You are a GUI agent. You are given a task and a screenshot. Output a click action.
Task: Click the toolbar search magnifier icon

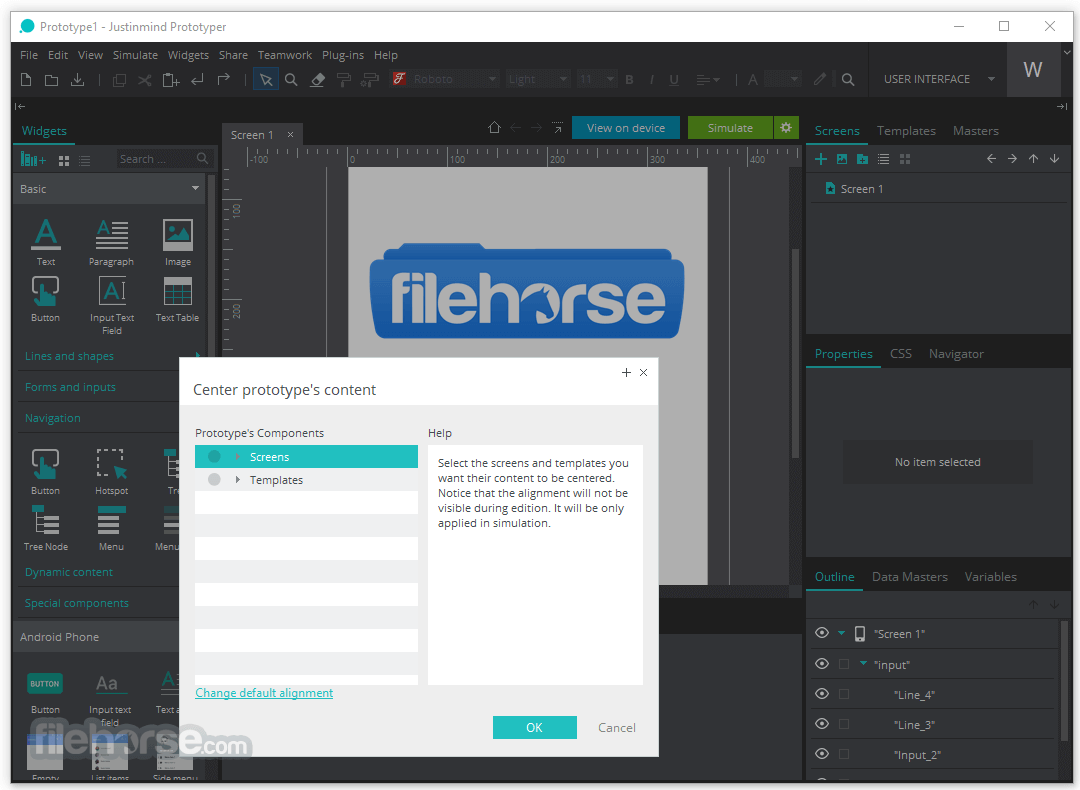pyautogui.click(x=848, y=80)
